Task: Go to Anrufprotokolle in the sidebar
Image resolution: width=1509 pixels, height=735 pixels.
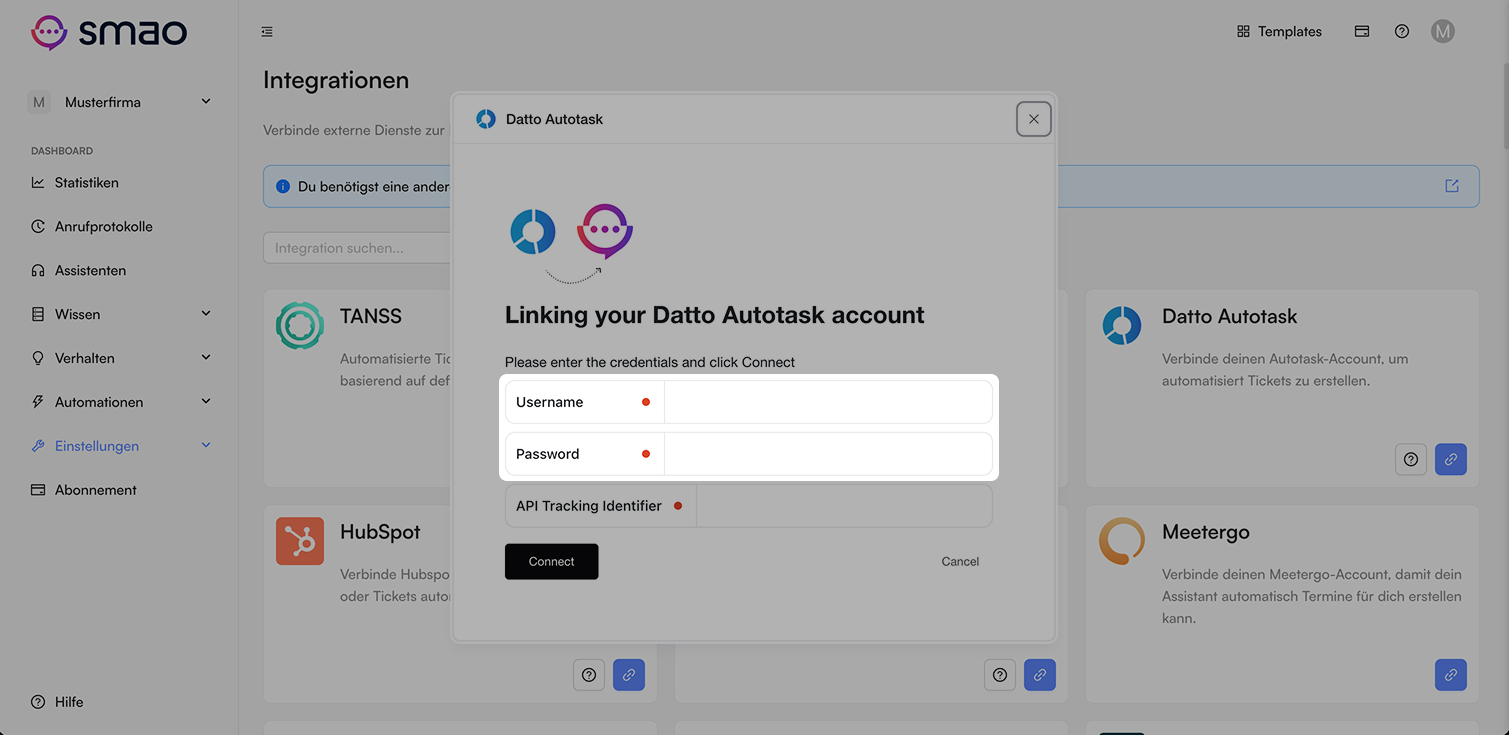Action: (104, 227)
